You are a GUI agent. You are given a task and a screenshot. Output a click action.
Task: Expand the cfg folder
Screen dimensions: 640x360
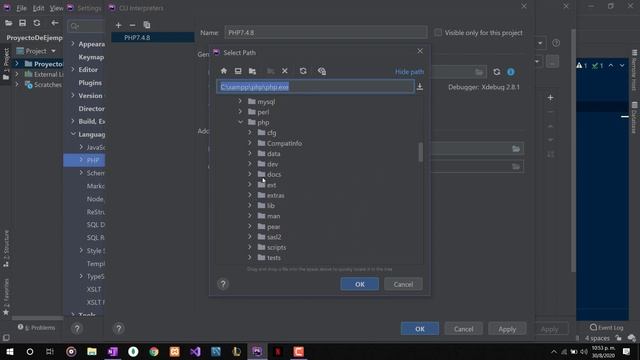point(250,132)
